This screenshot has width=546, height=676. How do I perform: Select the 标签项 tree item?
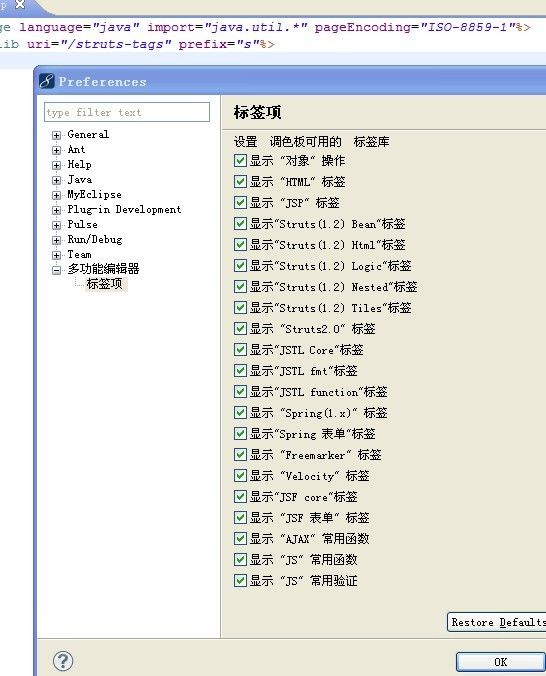pyautogui.click(x=104, y=284)
